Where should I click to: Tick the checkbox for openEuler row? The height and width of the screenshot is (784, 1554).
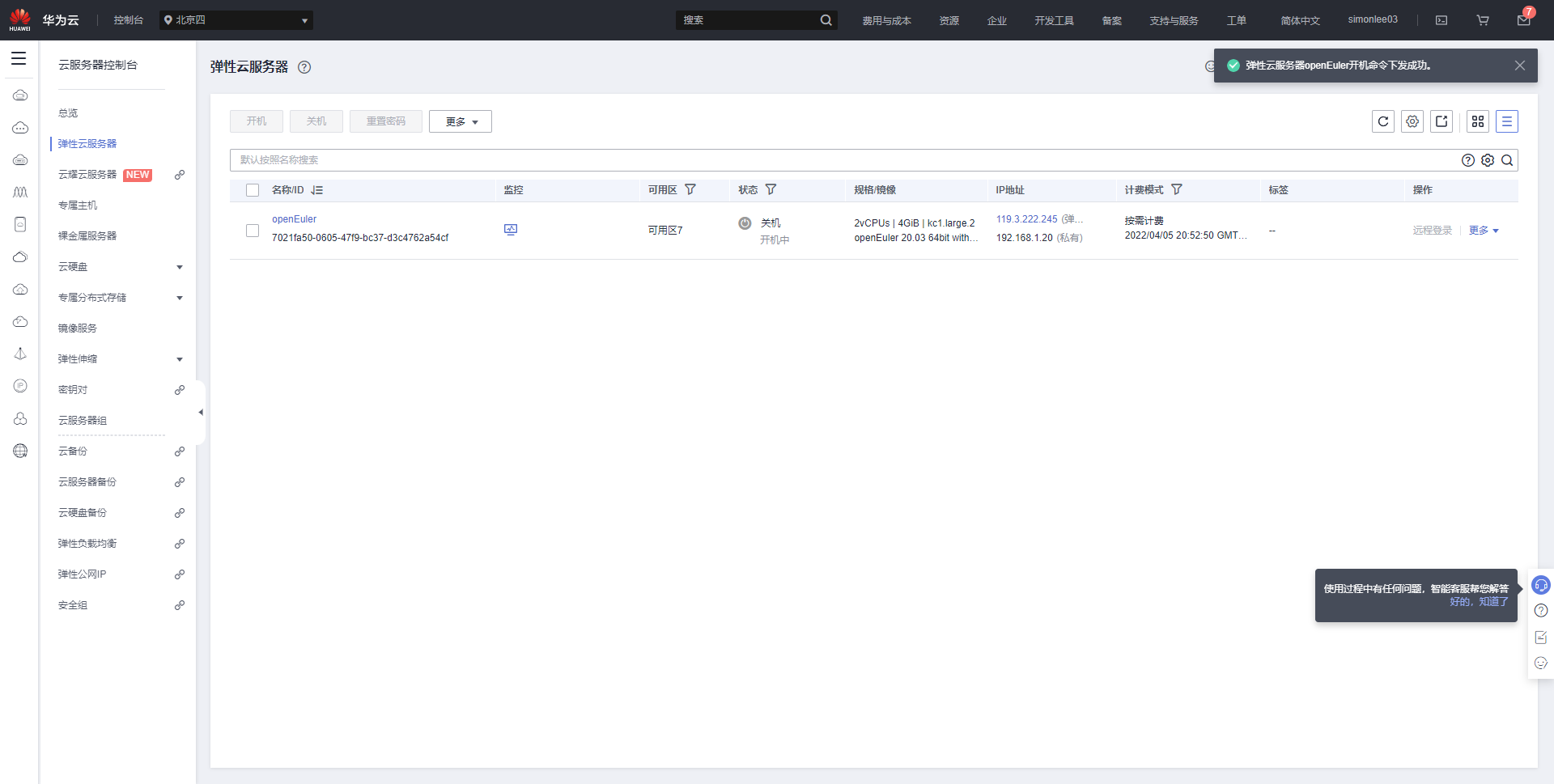click(253, 231)
